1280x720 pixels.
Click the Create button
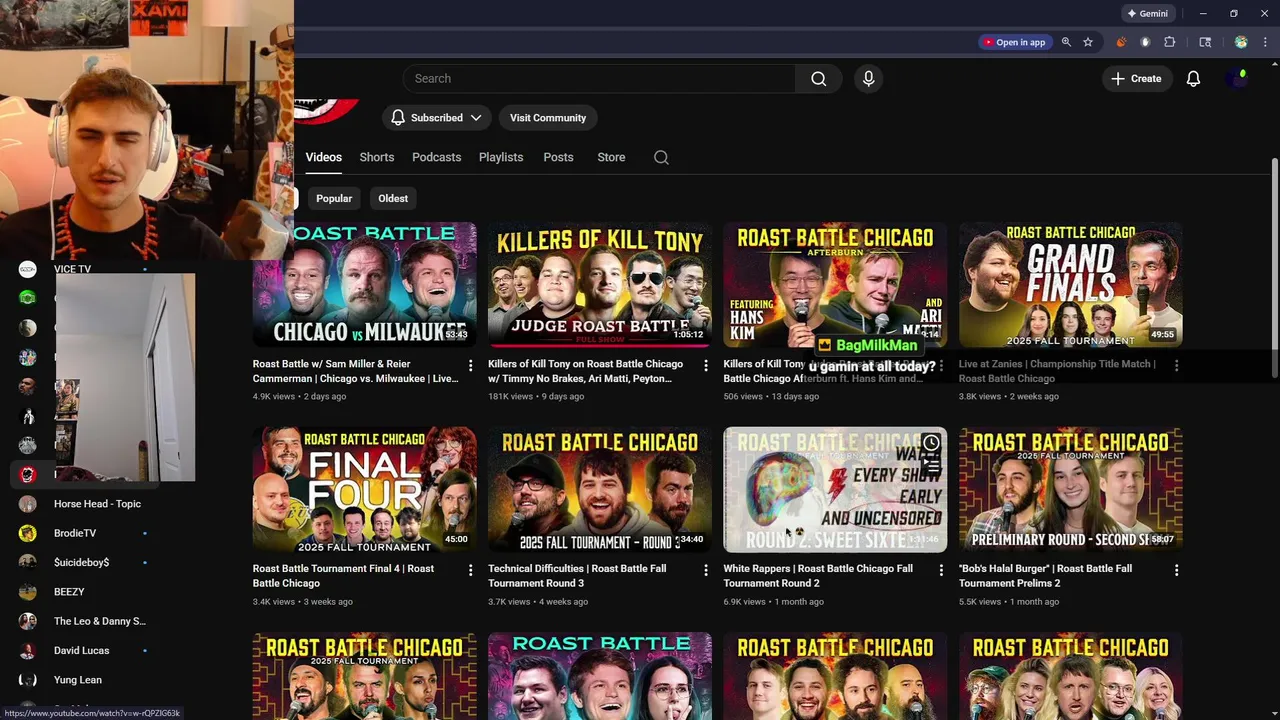pos(1136,79)
